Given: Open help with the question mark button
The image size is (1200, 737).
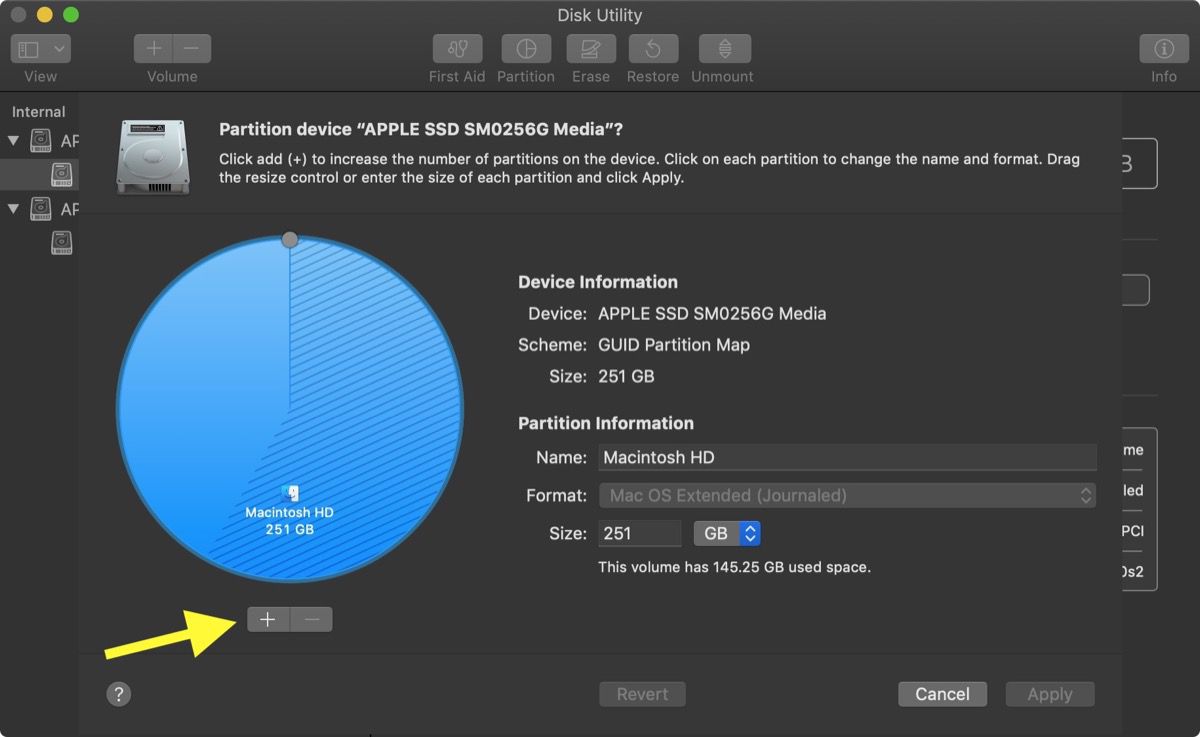Looking at the screenshot, I should pos(119,693).
